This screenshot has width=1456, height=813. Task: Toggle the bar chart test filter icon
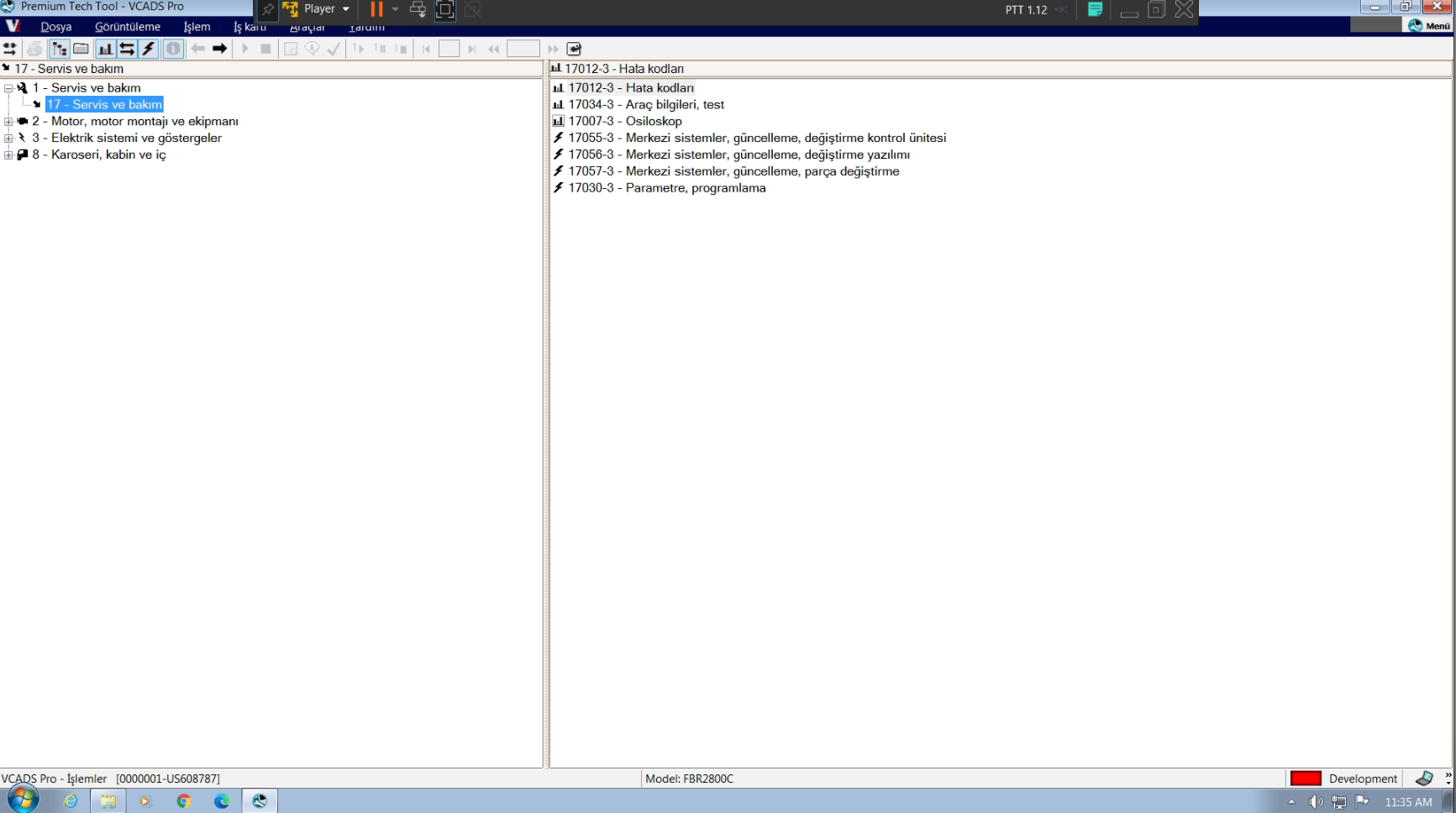(x=105, y=49)
